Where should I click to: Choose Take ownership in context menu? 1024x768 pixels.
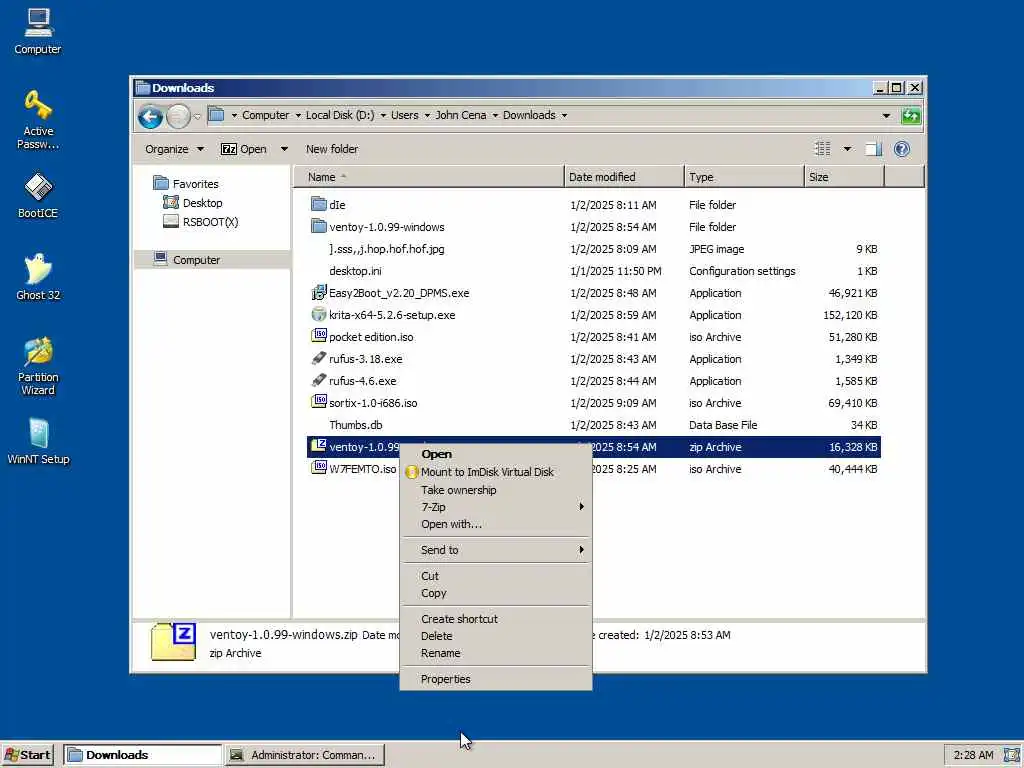tap(496, 490)
